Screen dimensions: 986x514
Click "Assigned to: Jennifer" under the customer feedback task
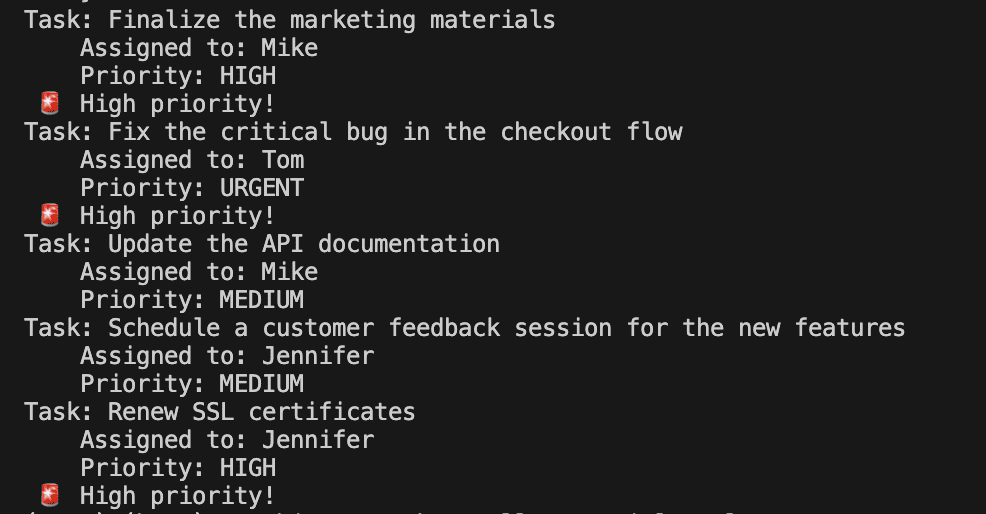pyautogui.click(x=227, y=355)
